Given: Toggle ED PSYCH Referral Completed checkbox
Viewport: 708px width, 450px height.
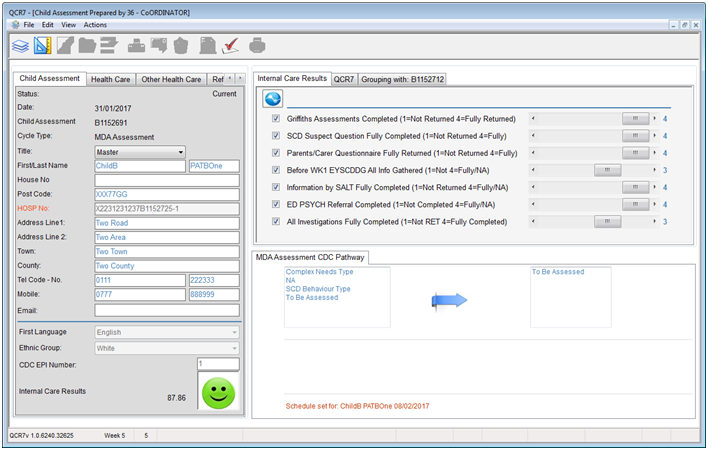Looking at the screenshot, I should click(x=277, y=204).
